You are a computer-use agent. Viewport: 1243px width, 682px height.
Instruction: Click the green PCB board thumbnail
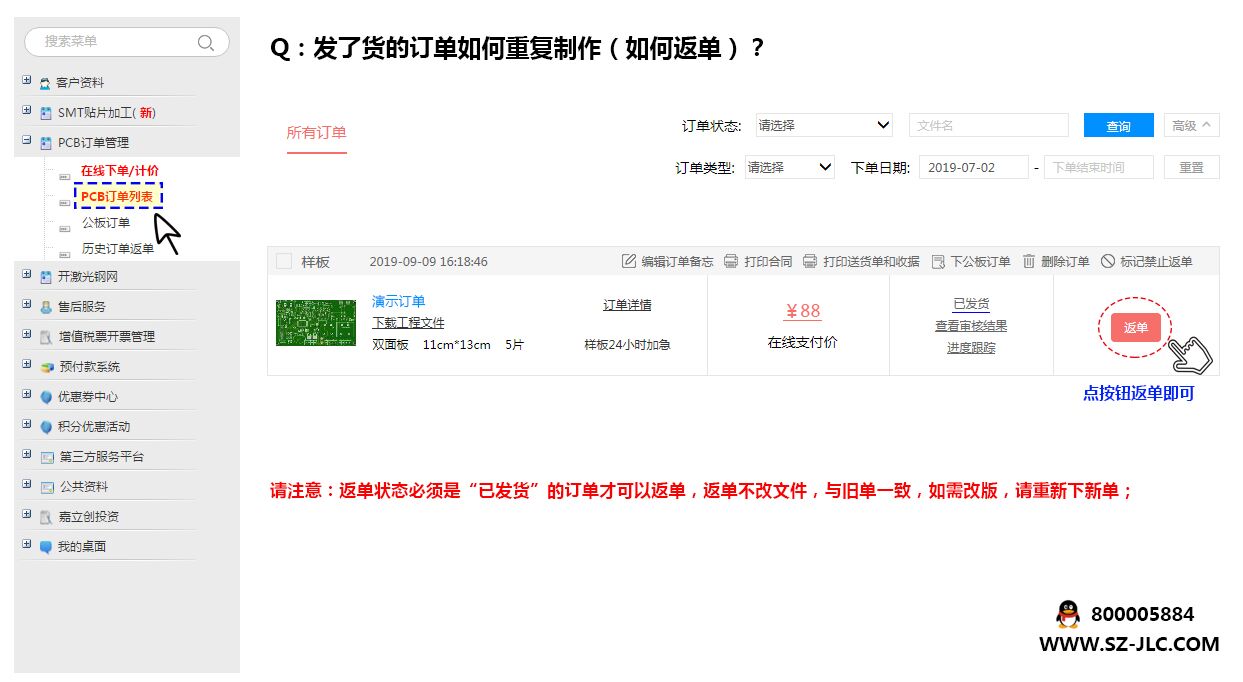tap(316, 322)
